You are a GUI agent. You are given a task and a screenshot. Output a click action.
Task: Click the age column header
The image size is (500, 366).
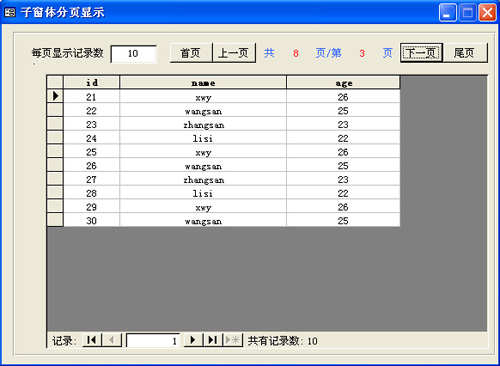click(343, 82)
